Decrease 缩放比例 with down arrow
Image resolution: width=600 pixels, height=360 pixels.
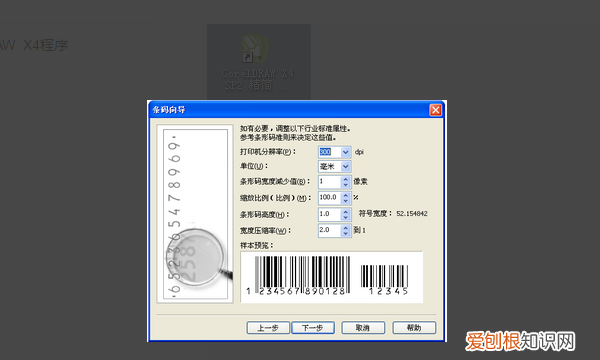[346, 201]
